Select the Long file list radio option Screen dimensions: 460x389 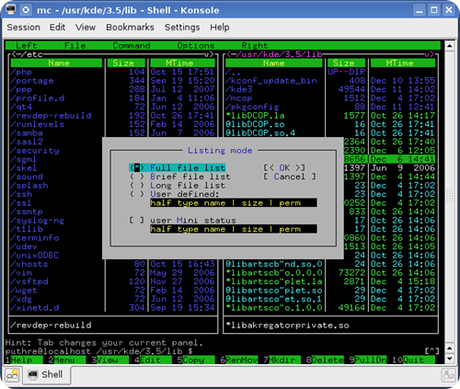pos(137,185)
